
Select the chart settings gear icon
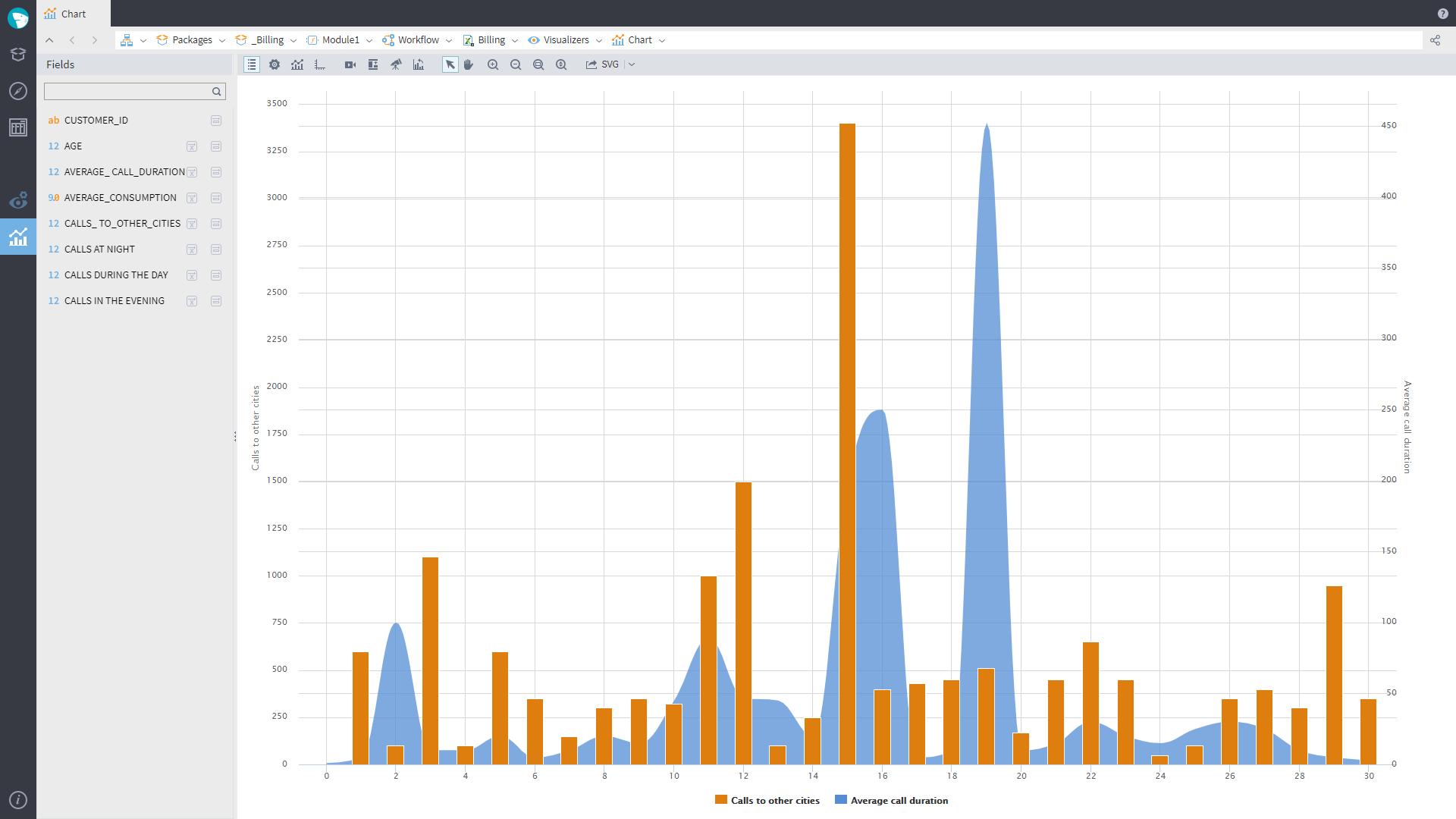(275, 64)
